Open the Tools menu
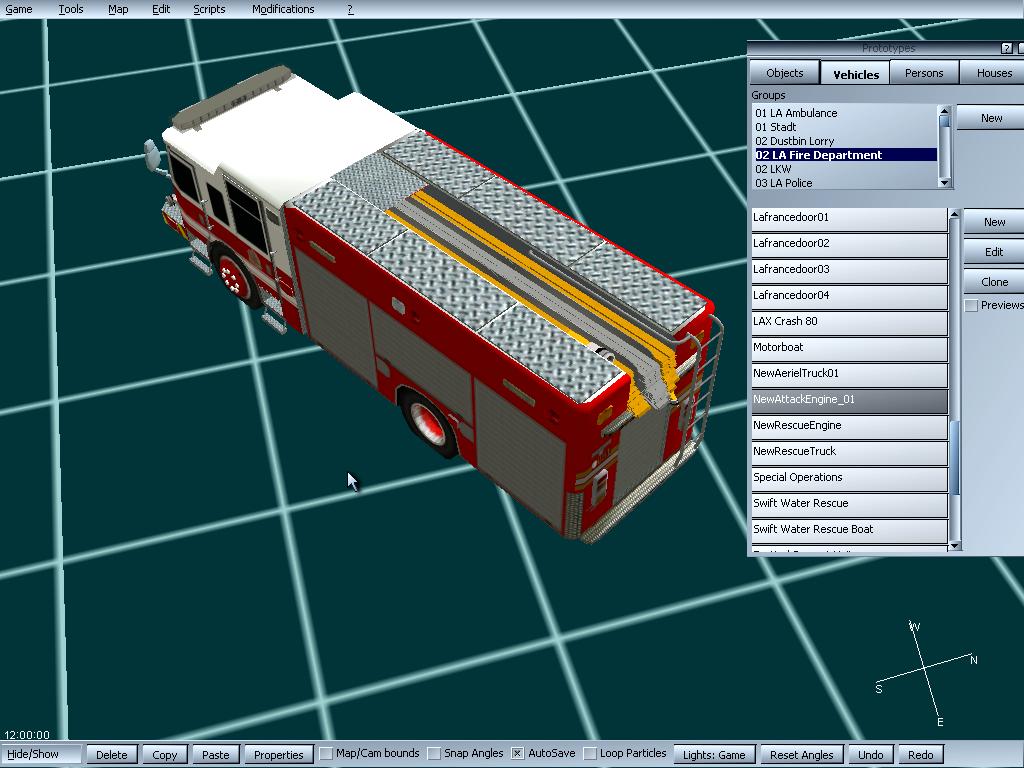Viewport: 1024px width, 768px height. point(71,9)
